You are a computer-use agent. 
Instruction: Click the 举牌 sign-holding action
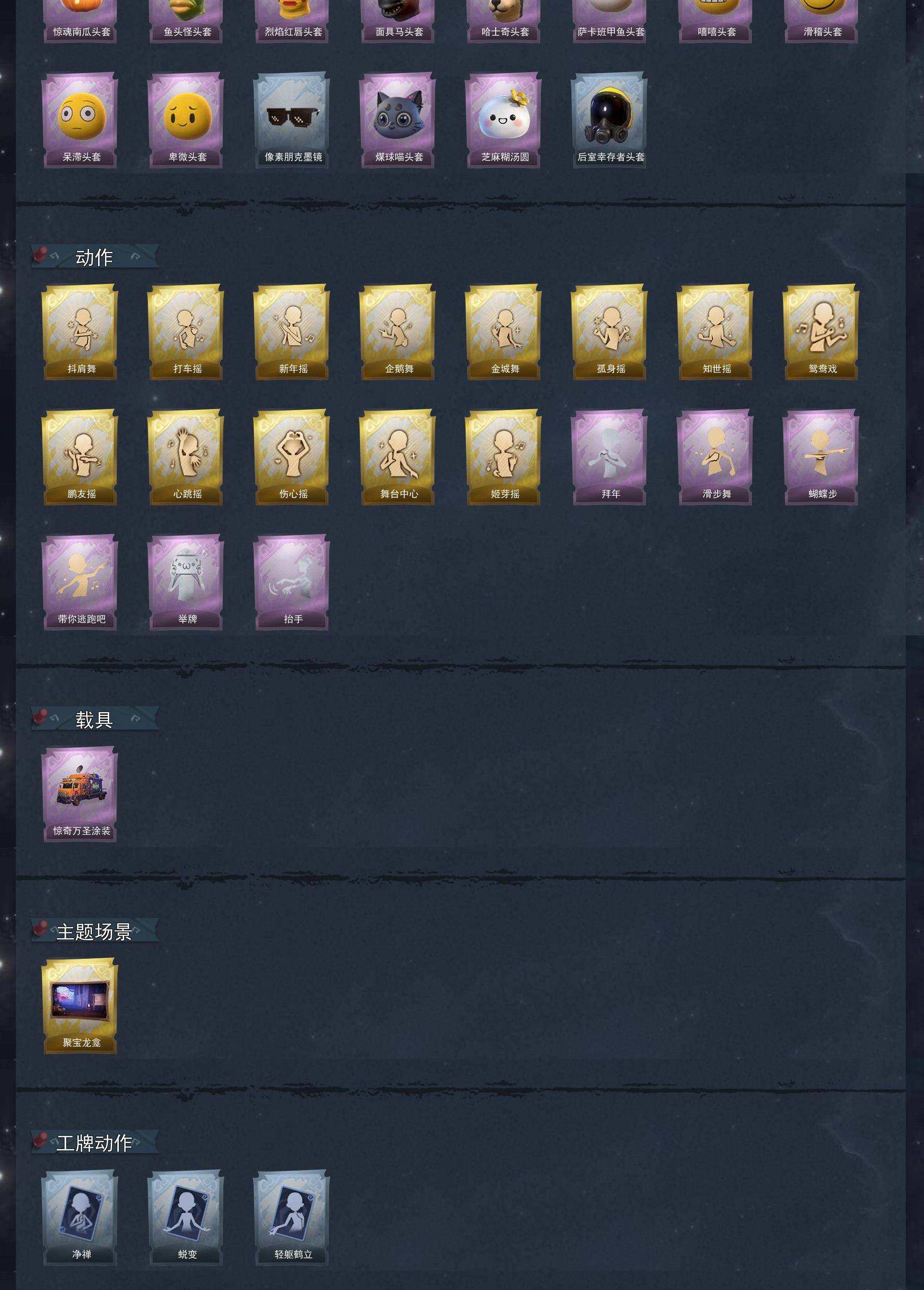tap(185, 582)
